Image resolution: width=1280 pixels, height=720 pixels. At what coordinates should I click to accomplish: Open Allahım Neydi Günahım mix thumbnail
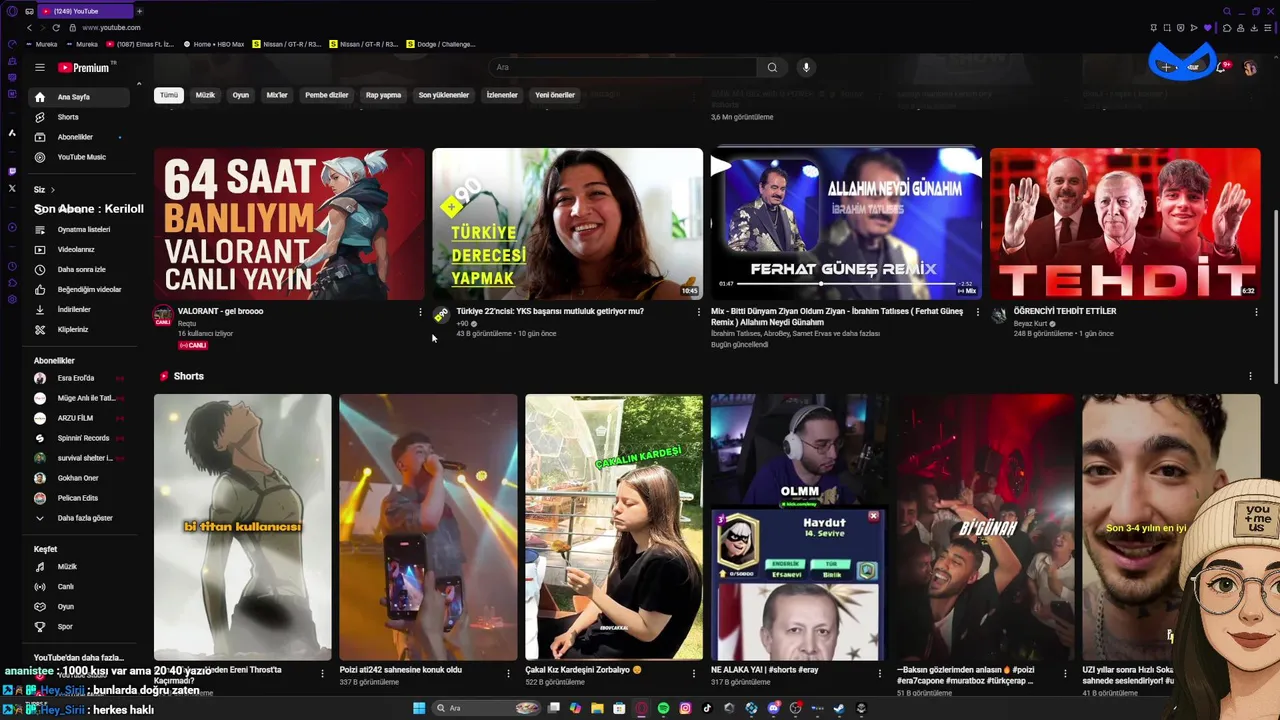[x=846, y=224]
